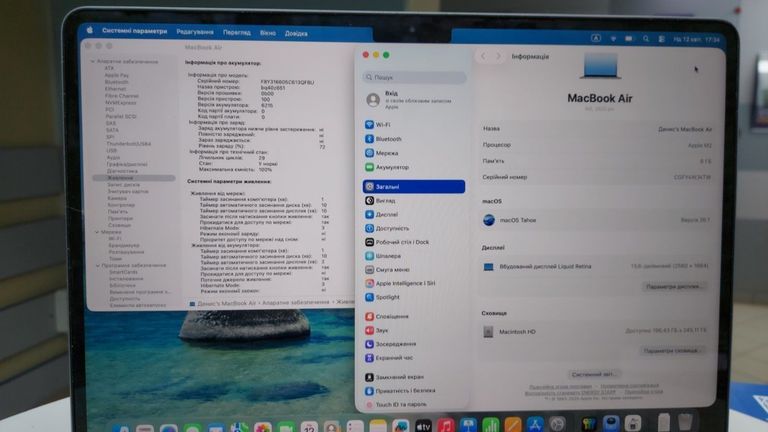Open the Редагування menu
768x432 pixels.
click(195, 32)
